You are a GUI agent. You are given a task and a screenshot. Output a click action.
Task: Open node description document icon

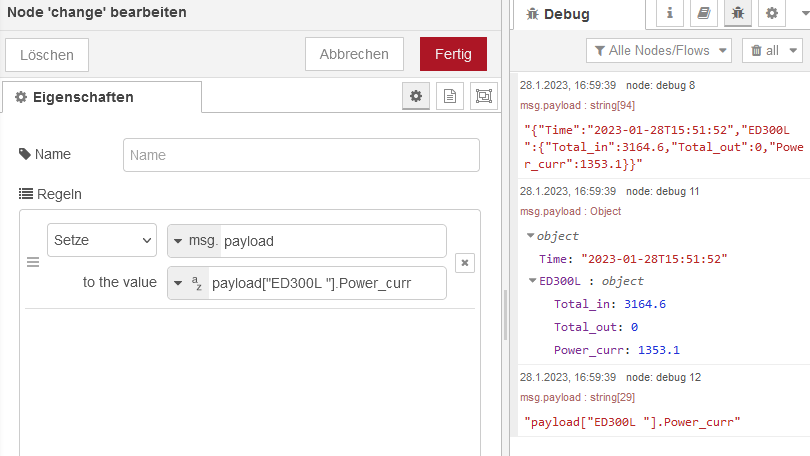[450, 97]
